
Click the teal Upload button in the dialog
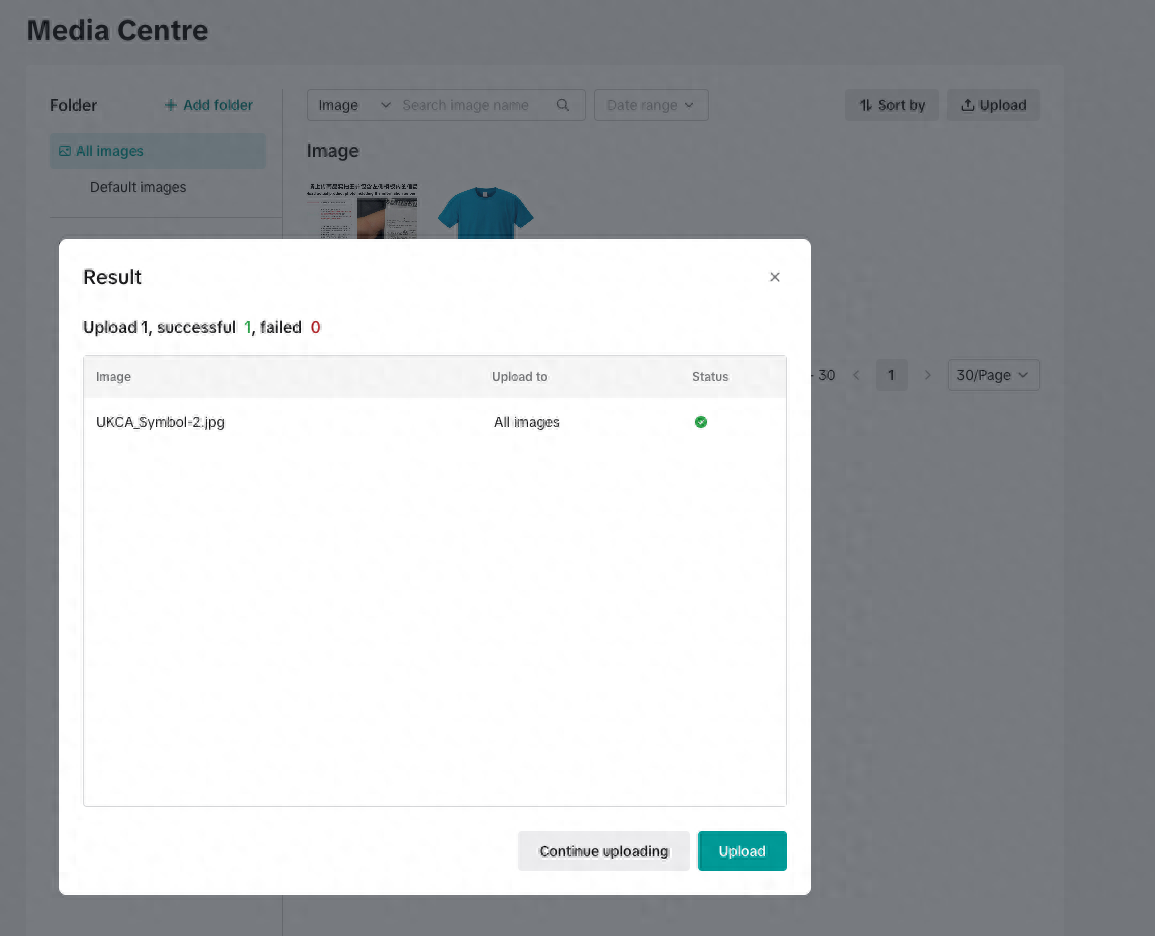click(742, 851)
